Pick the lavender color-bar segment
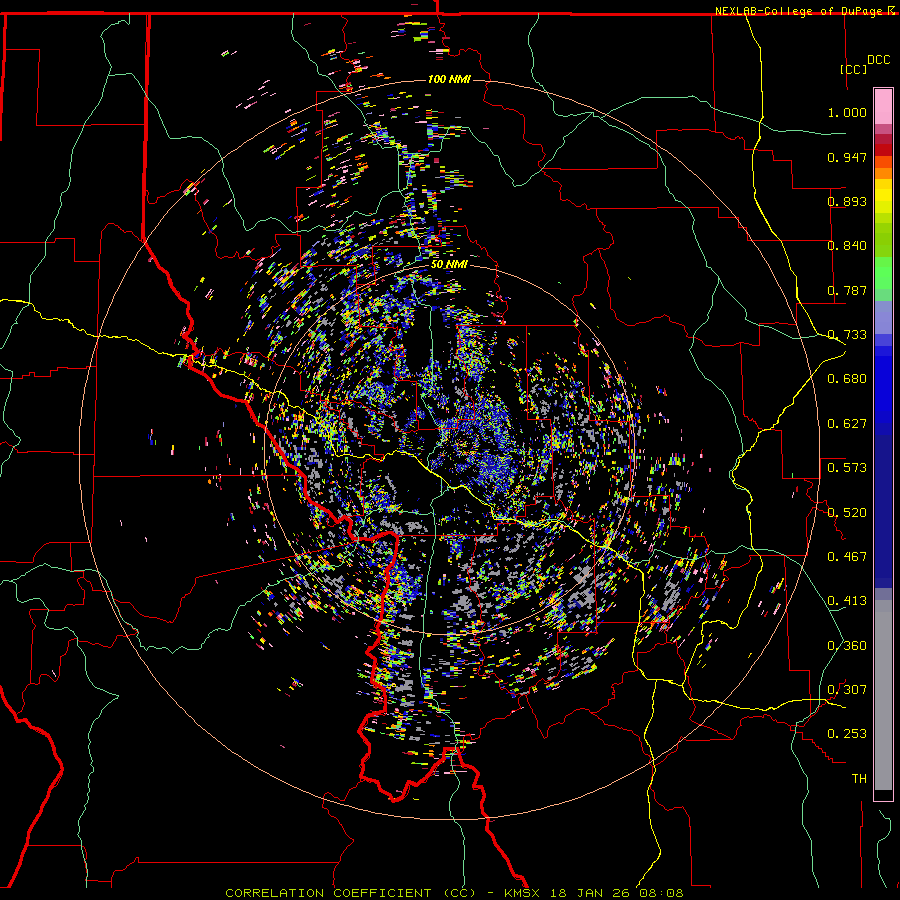 click(883, 317)
